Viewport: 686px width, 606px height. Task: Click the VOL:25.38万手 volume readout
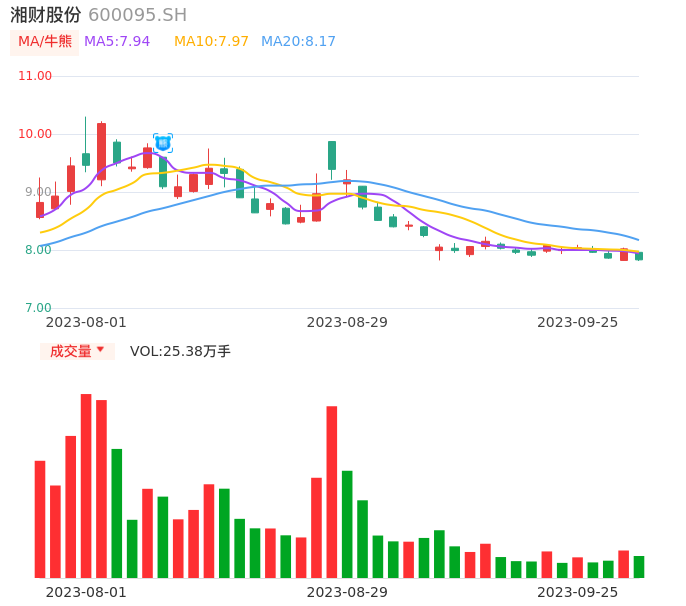tap(180, 351)
